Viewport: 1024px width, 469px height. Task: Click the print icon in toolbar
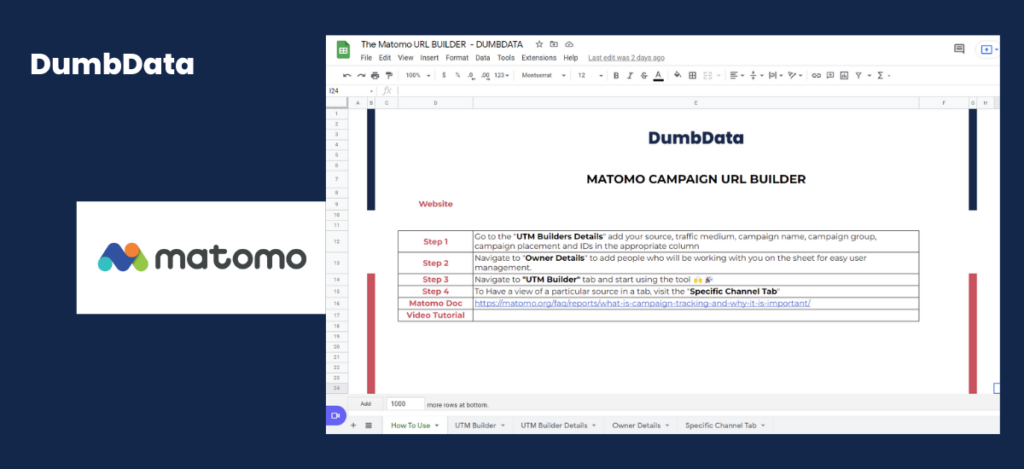pyautogui.click(x=375, y=76)
